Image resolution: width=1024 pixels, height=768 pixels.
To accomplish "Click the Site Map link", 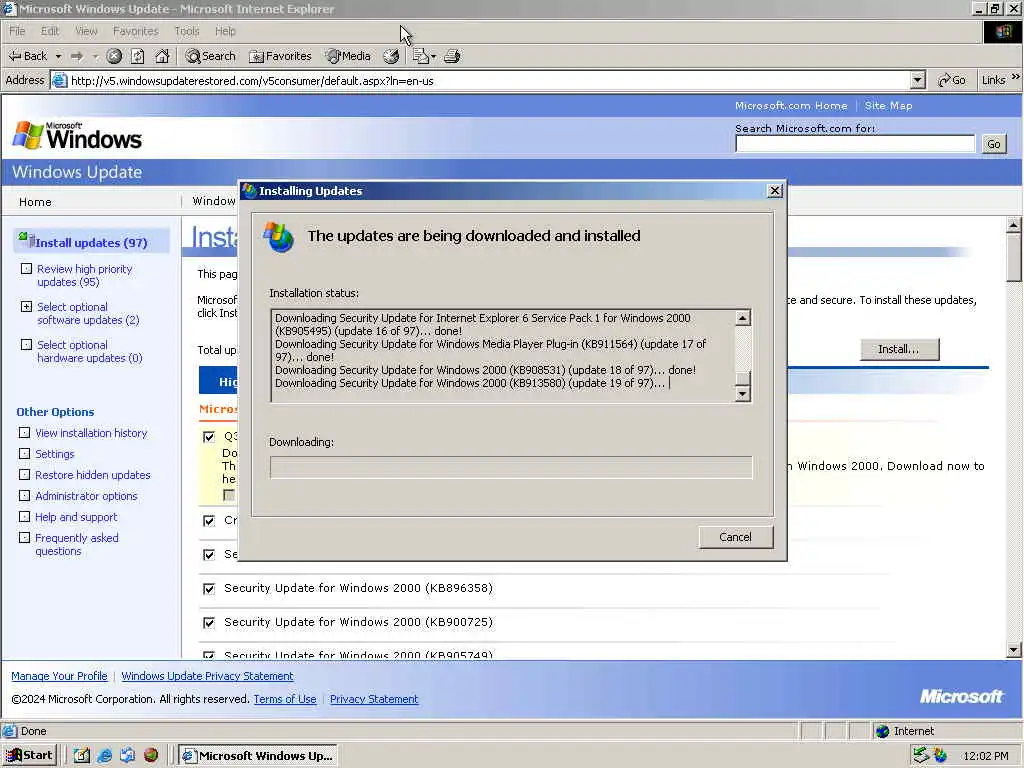I will 888,106.
